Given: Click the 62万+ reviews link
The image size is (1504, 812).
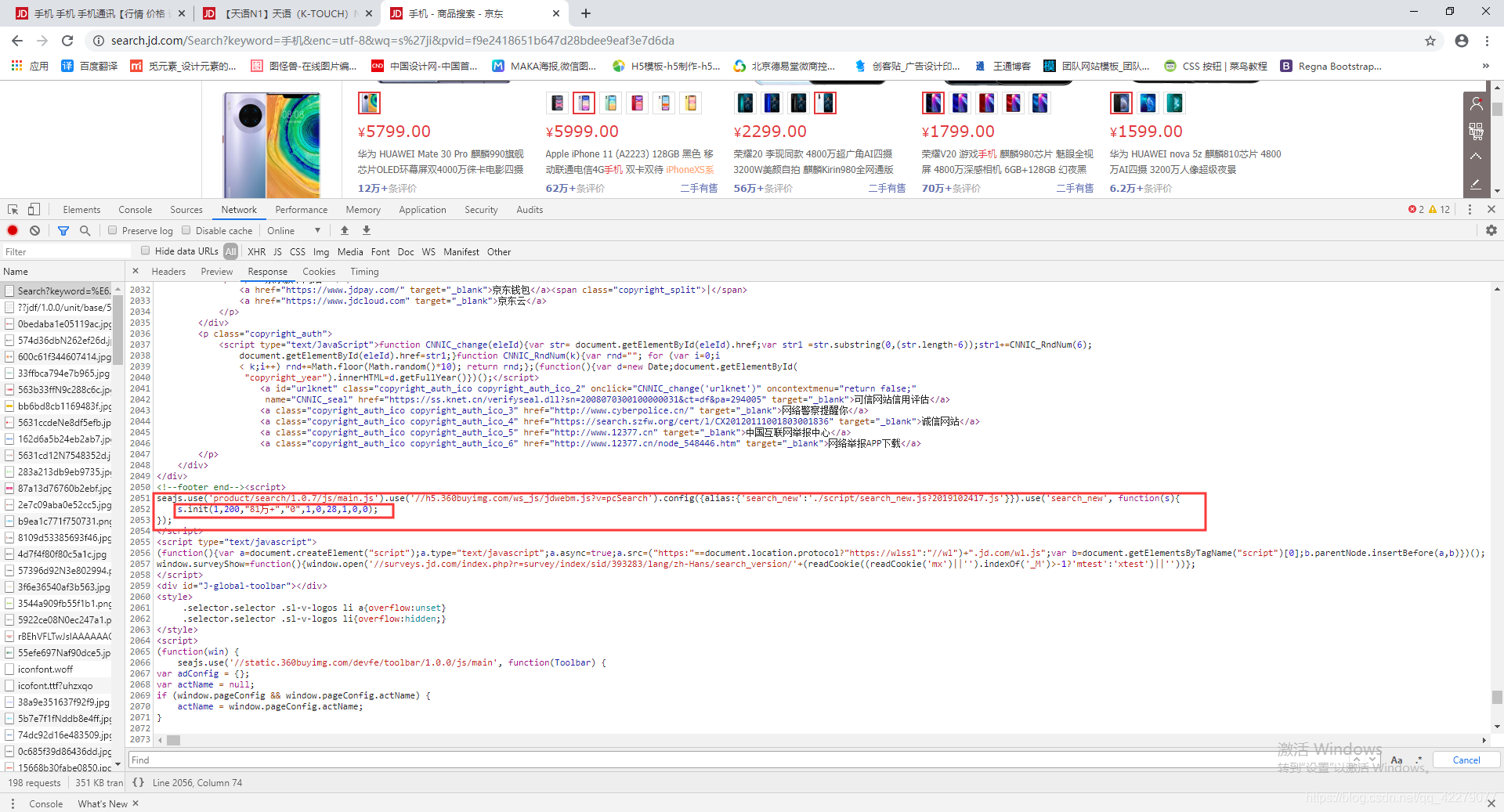Looking at the screenshot, I should (x=575, y=188).
